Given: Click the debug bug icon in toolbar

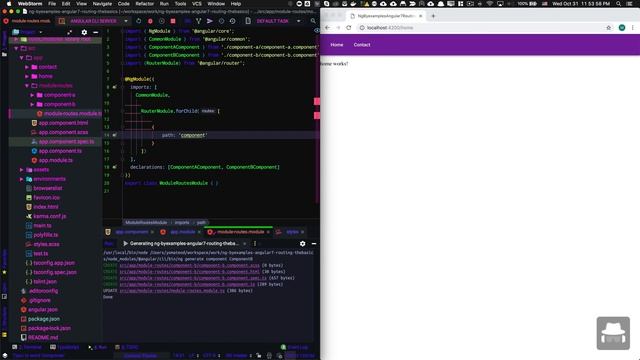Looking at the screenshot, I should click(150, 21).
